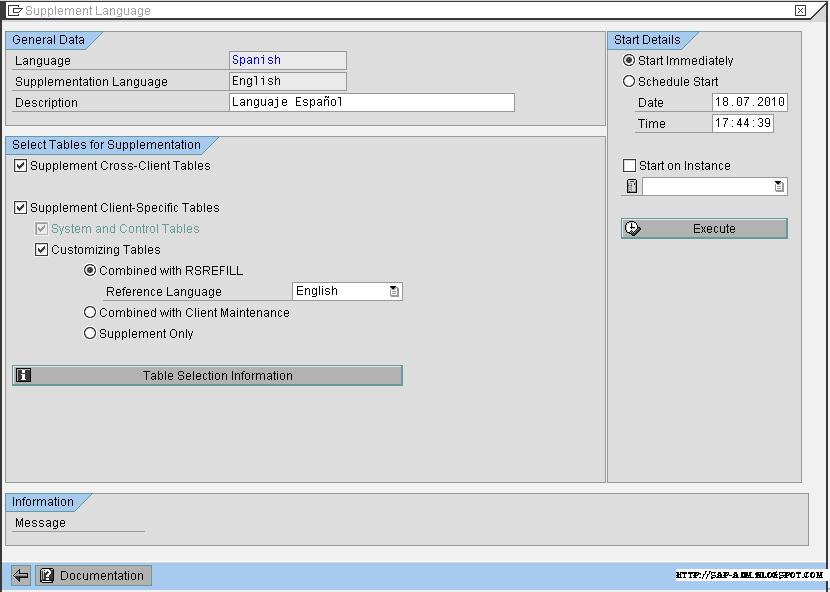Enable Start on Instance
This screenshot has height=592, width=830.
click(x=628, y=165)
